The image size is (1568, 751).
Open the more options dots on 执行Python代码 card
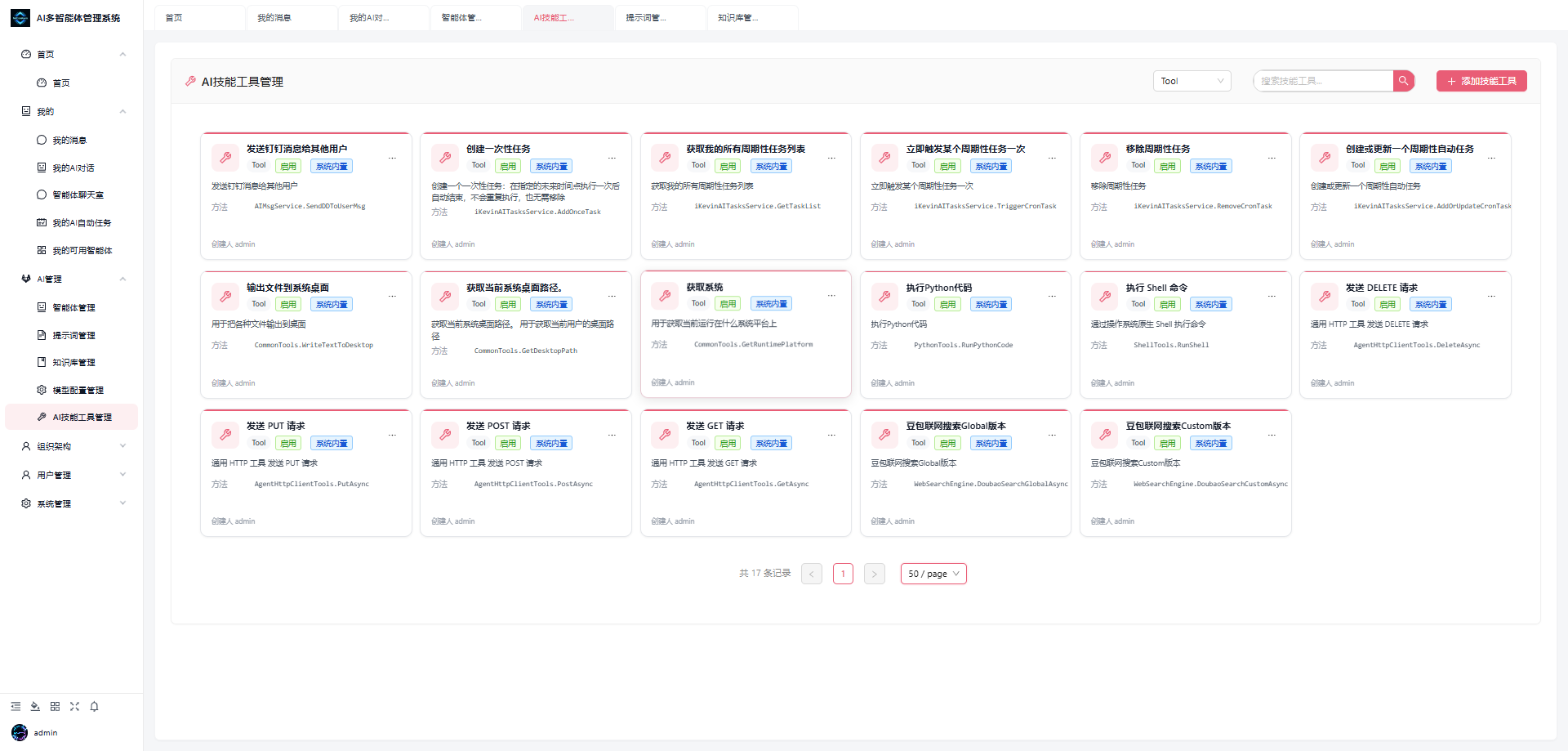pos(1052,297)
